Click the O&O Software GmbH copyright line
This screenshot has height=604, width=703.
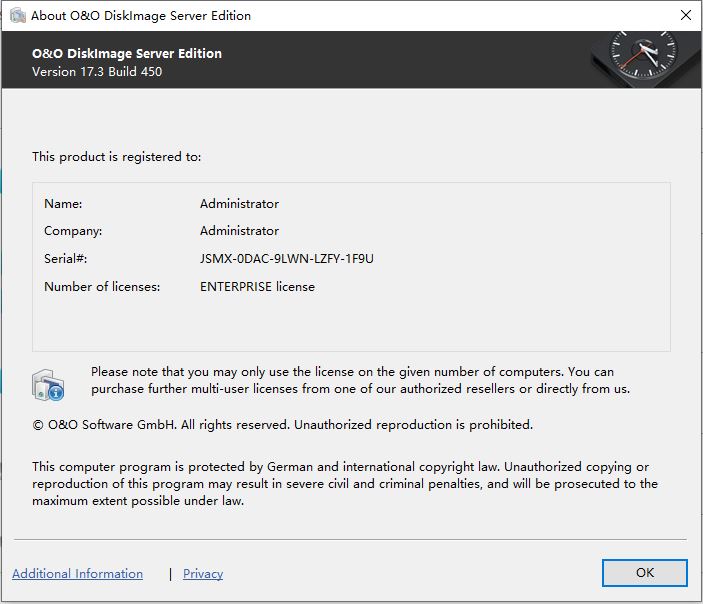(x=282, y=425)
